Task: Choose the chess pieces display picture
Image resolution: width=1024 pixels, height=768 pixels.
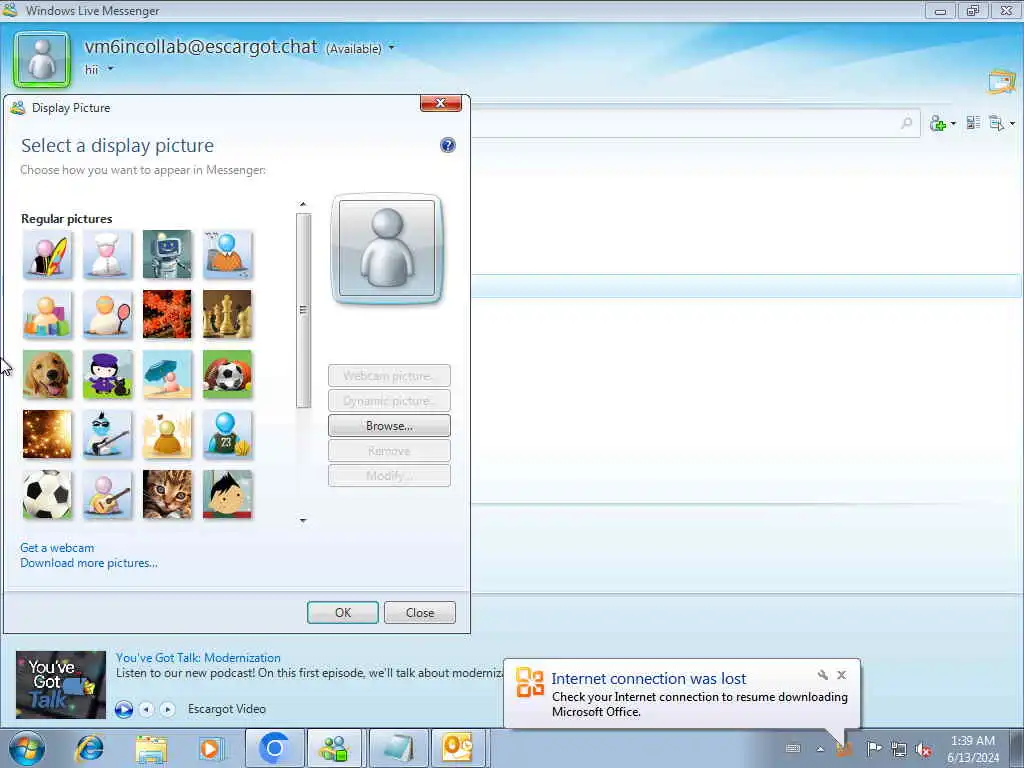Action: 227,315
